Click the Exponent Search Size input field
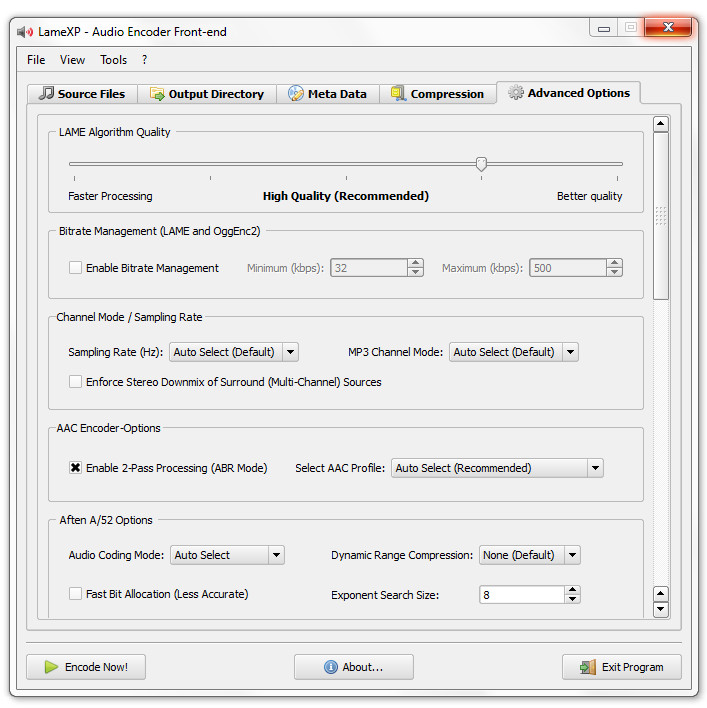Image resolution: width=707 pixels, height=708 pixels. pyautogui.click(x=522, y=595)
